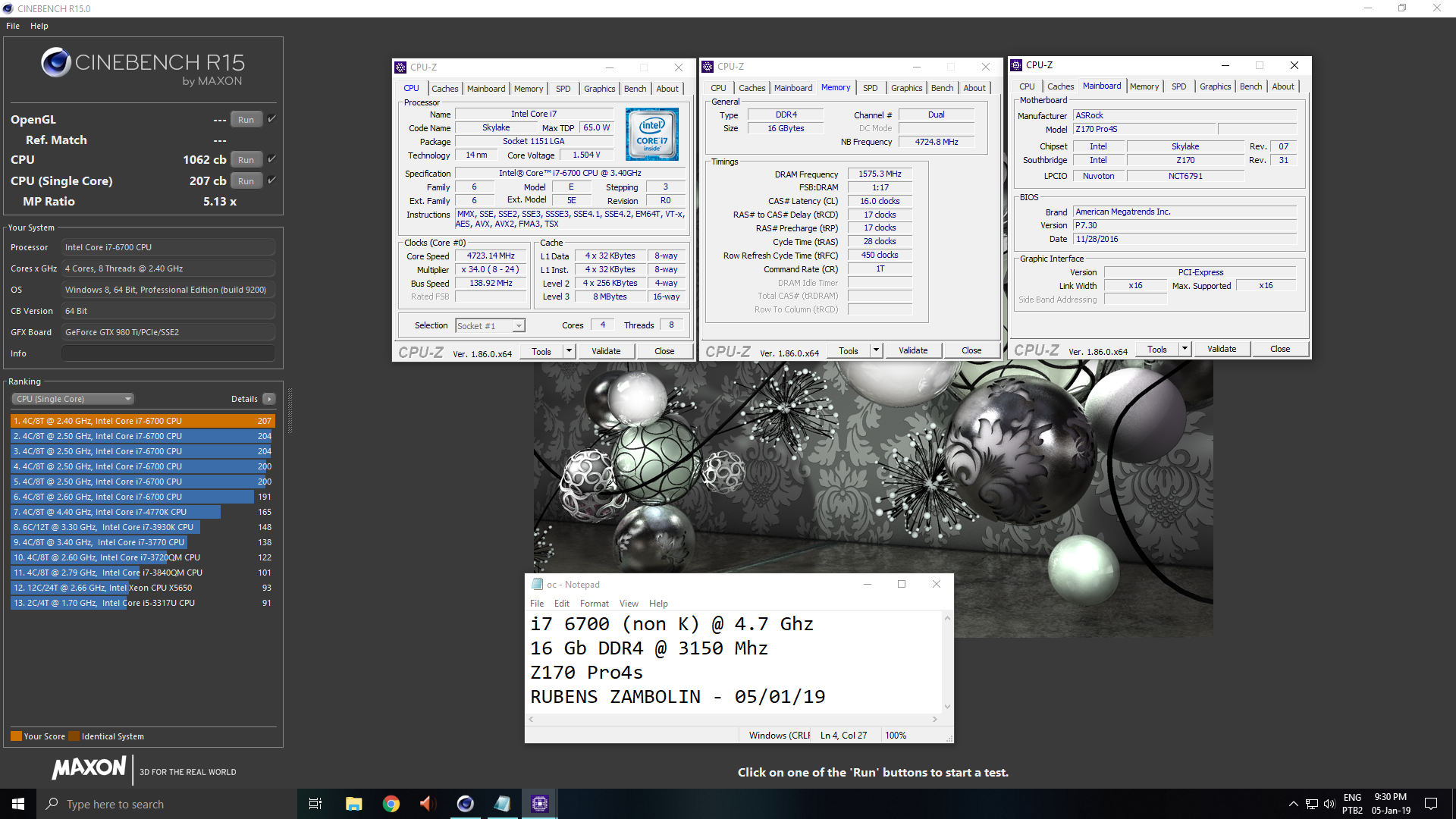Run the CPU Single Core benchmark
1456x819 pixels.
click(x=246, y=181)
